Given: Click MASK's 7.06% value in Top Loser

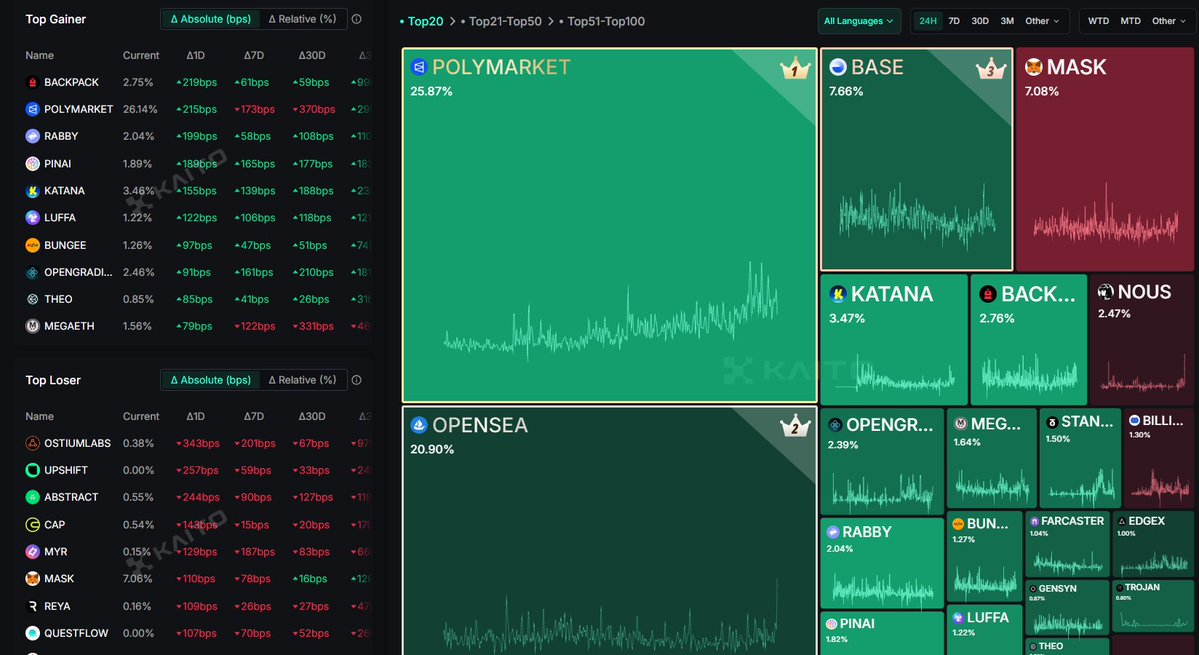Looking at the screenshot, I should coord(138,579).
